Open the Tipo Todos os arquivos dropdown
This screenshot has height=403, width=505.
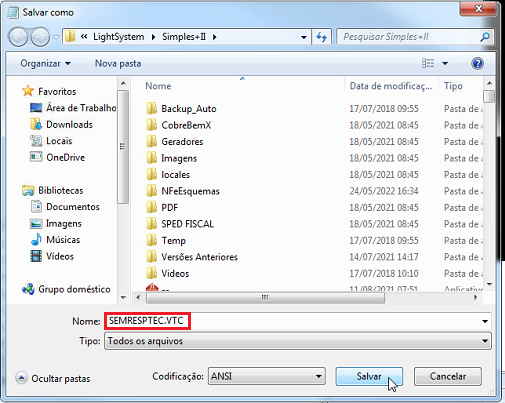298,341
